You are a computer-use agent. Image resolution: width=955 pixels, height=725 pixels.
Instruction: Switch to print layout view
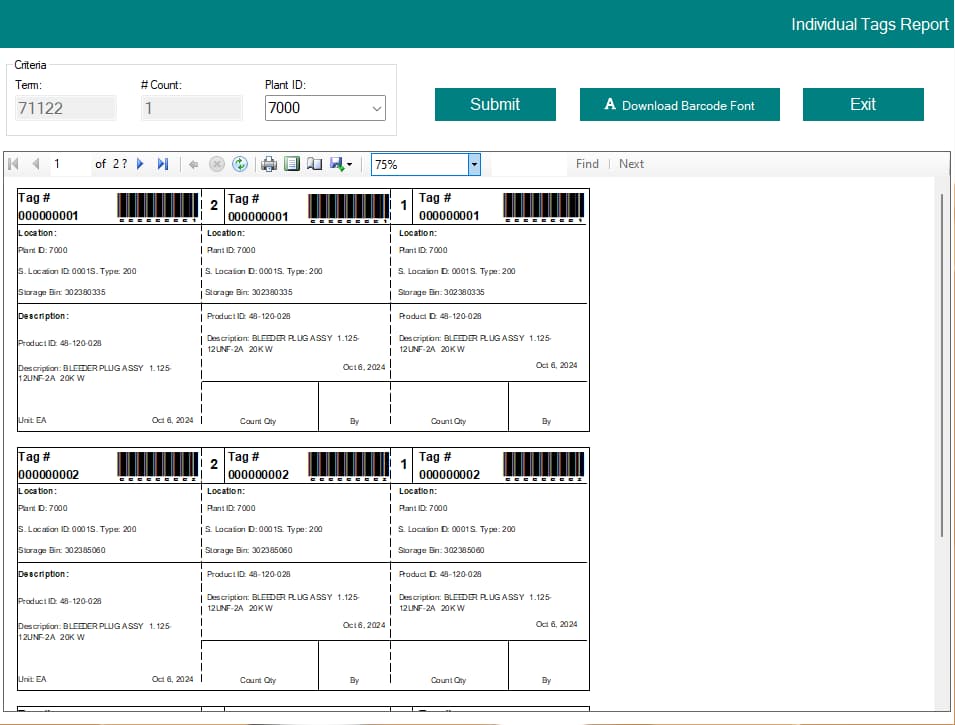point(292,164)
